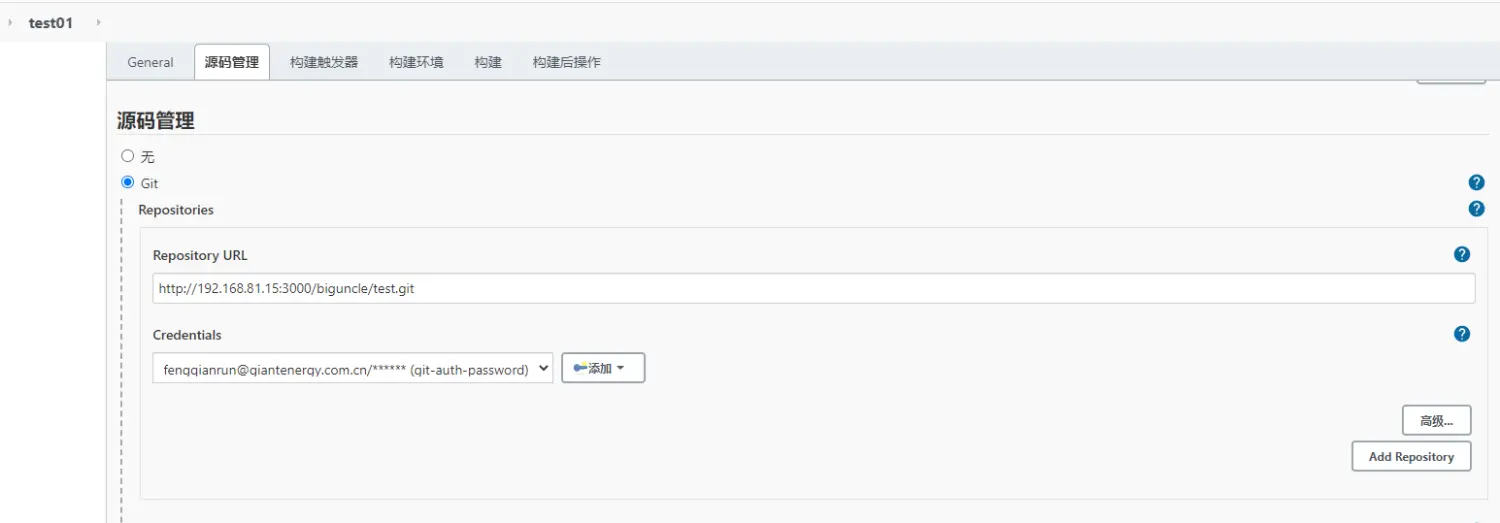Screen dimensions: 1500x523
Task: Open the Credentials selection dropdown
Action: (x=352, y=369)
